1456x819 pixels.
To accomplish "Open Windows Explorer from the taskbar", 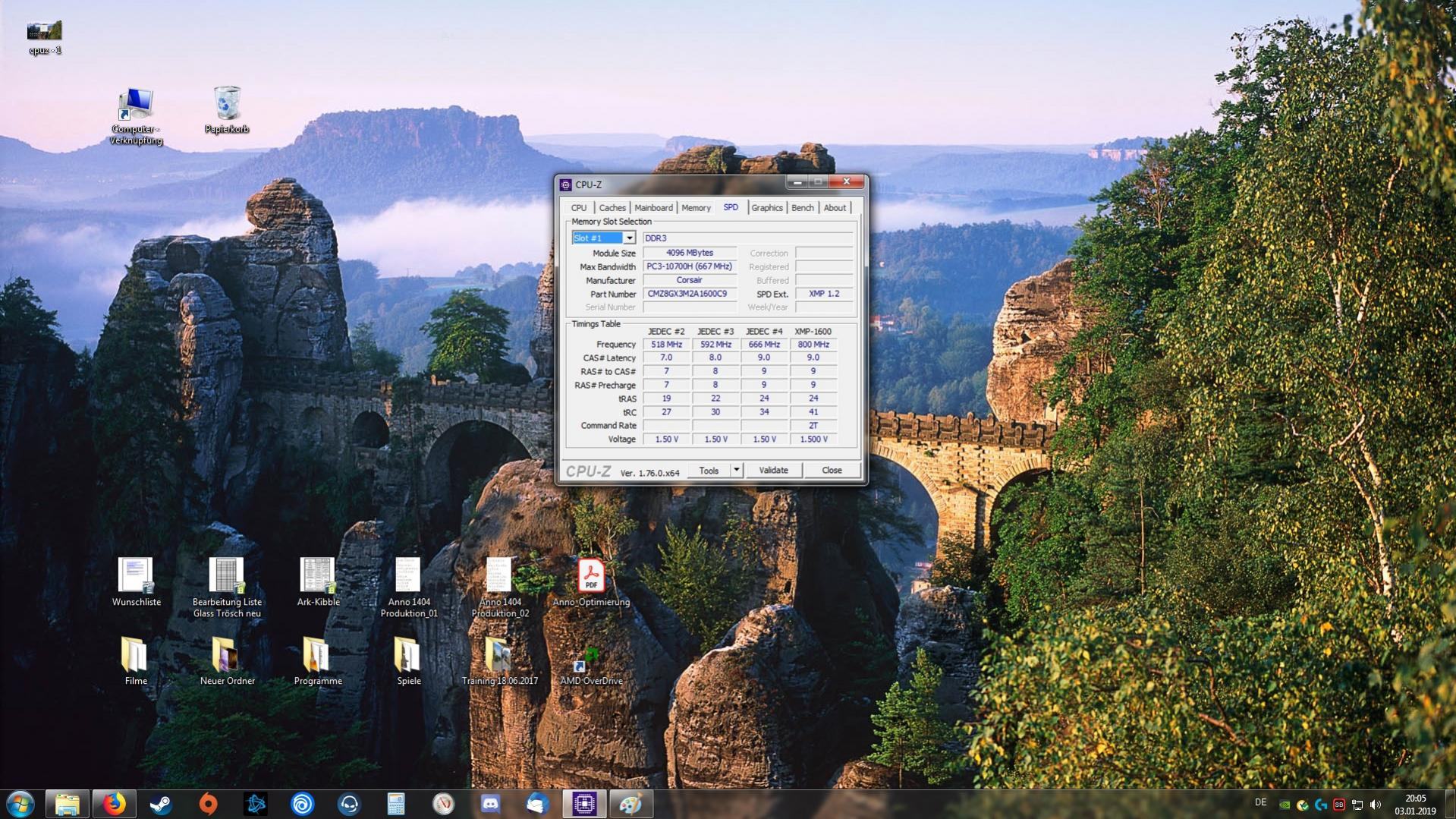I will coord(67,804).
